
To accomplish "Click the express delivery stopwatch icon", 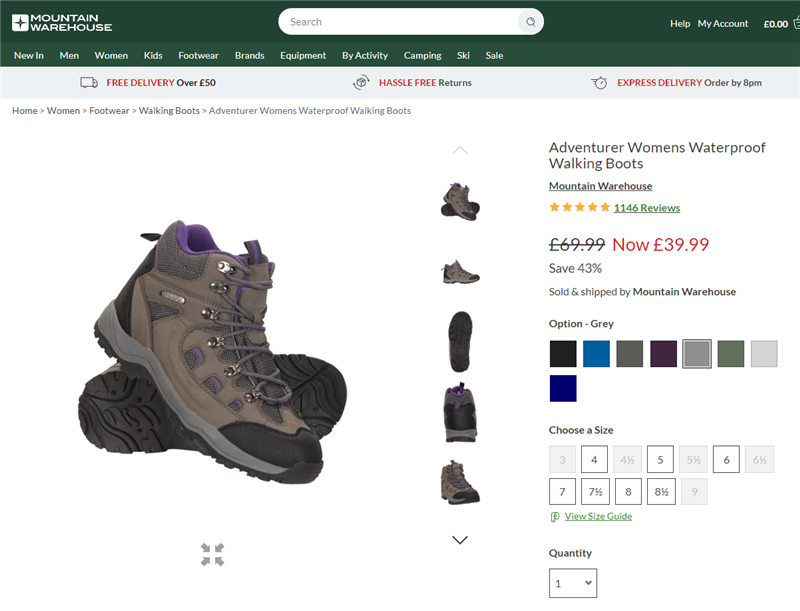I will click(599, 83).
